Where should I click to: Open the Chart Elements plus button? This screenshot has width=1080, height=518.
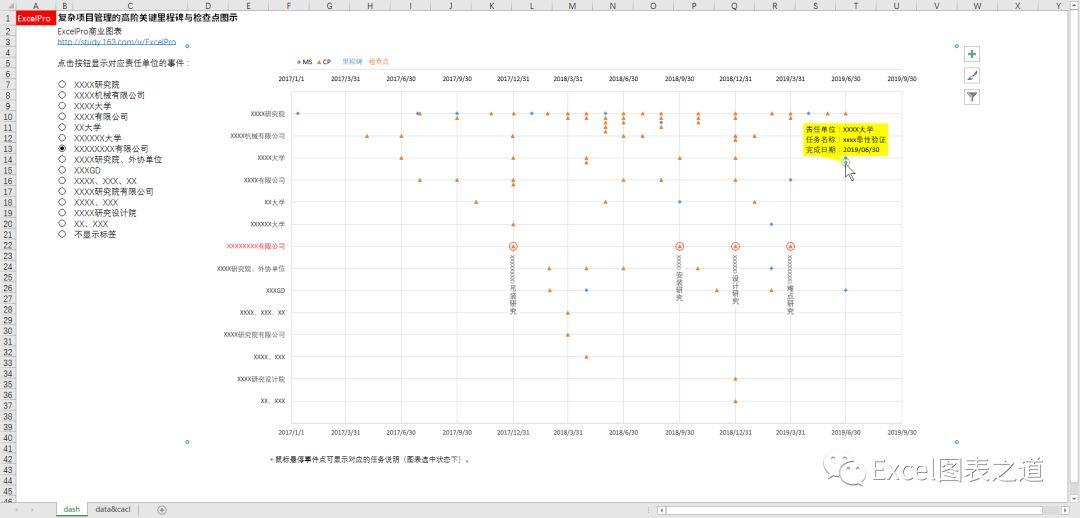(972, 54)
